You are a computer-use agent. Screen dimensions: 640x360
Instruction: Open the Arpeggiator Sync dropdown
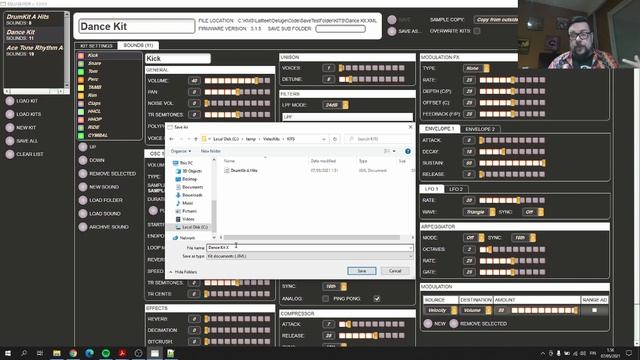pos(524,238)
